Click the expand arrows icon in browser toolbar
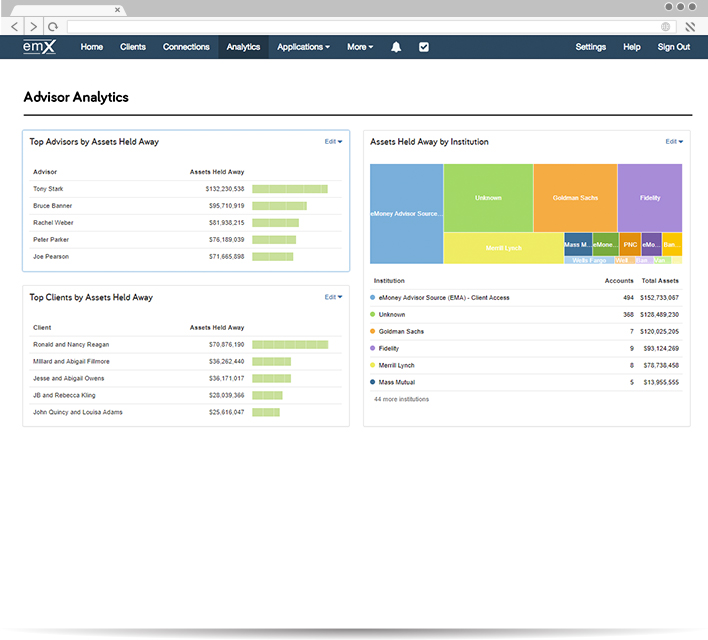 coord(690,27)
